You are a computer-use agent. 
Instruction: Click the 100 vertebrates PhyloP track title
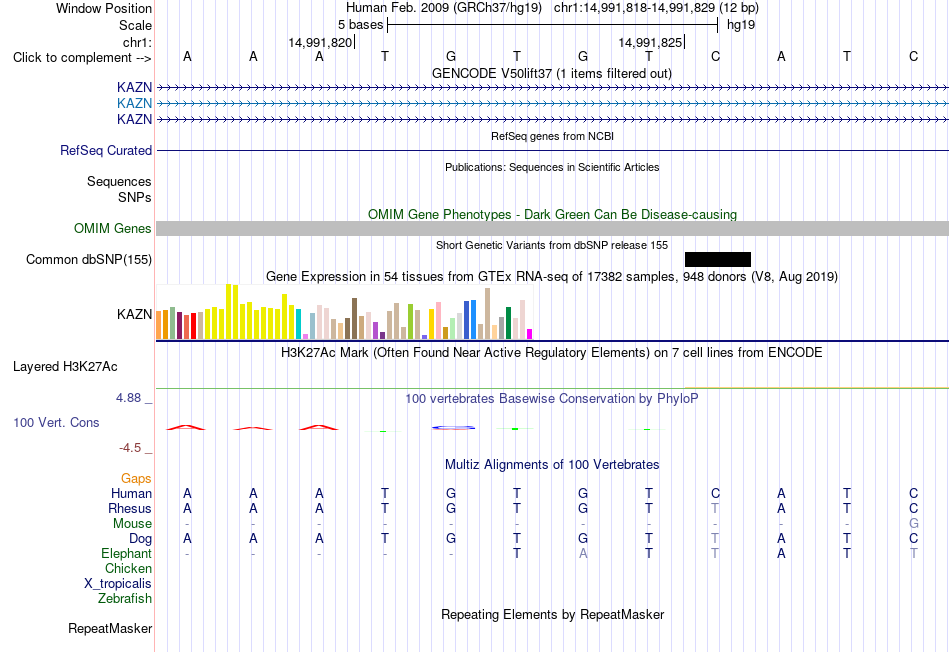(x=551, y=398)
